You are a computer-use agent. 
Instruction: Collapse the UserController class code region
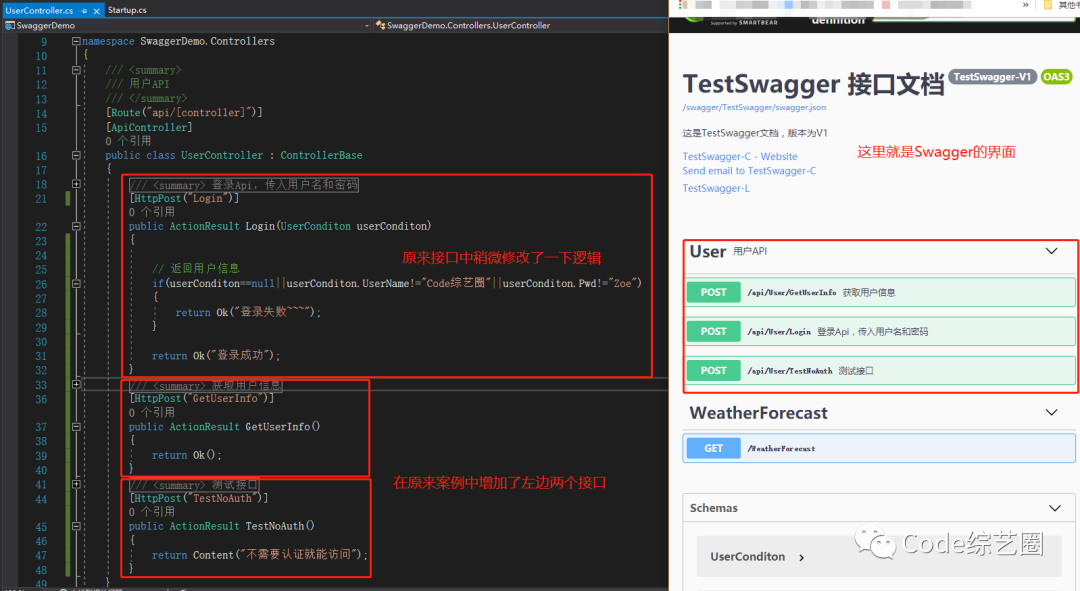(x=76, y=156)
